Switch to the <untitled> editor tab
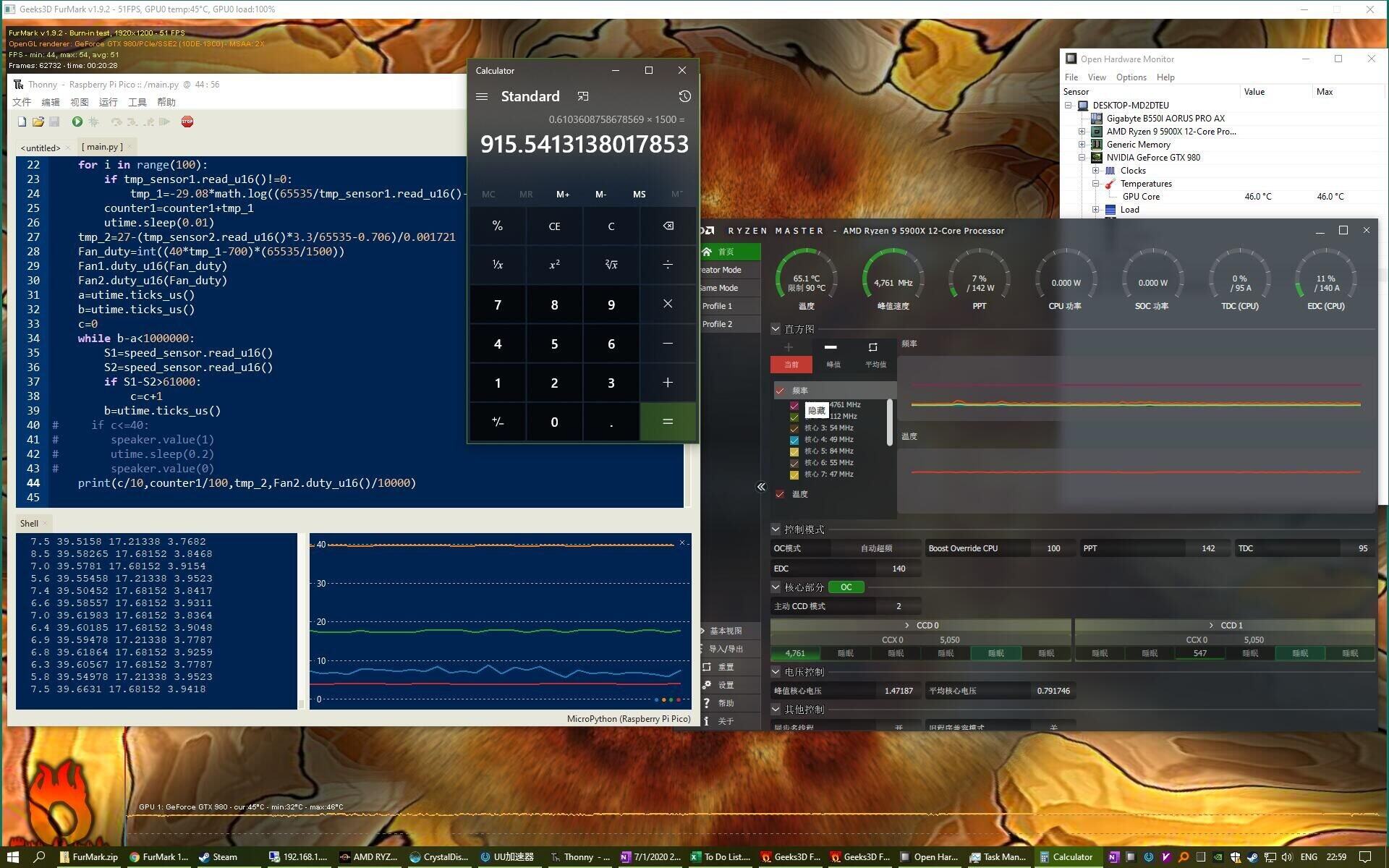The width and height of the screenshot is (1389, 868). pos(41,148)
